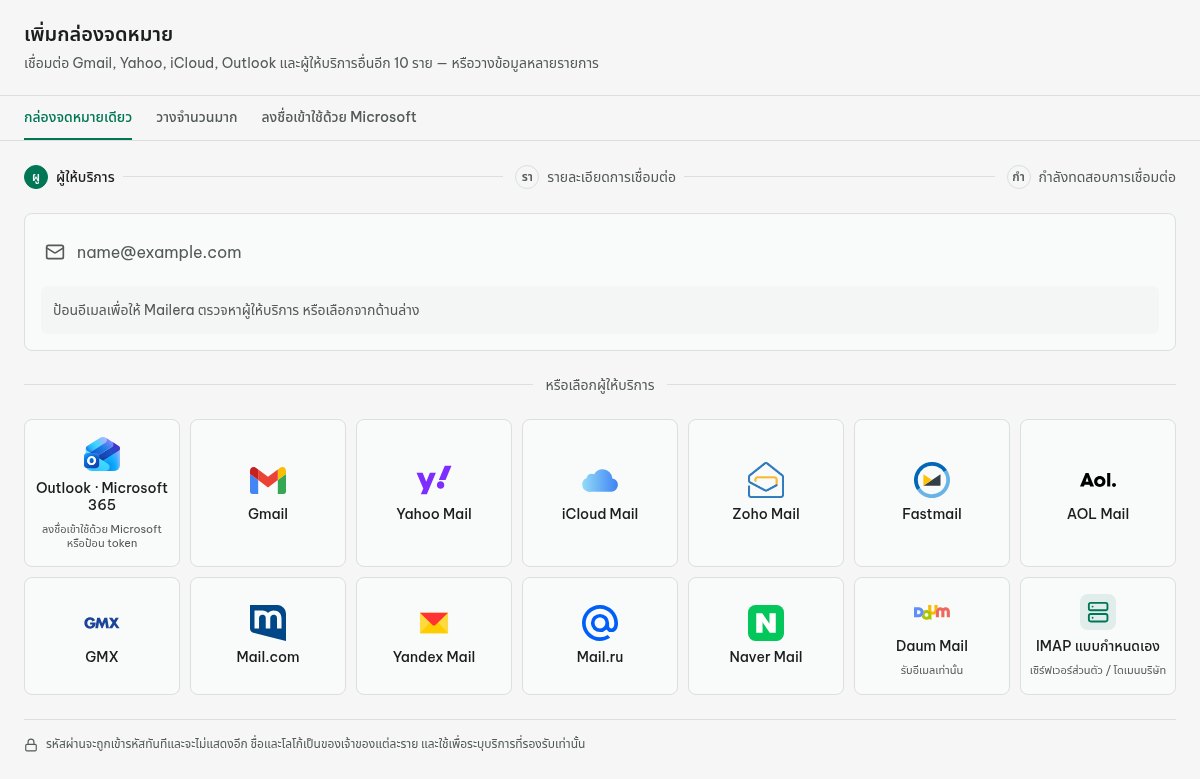Click the Fastmail logo icon

click(x=932, y=480)
